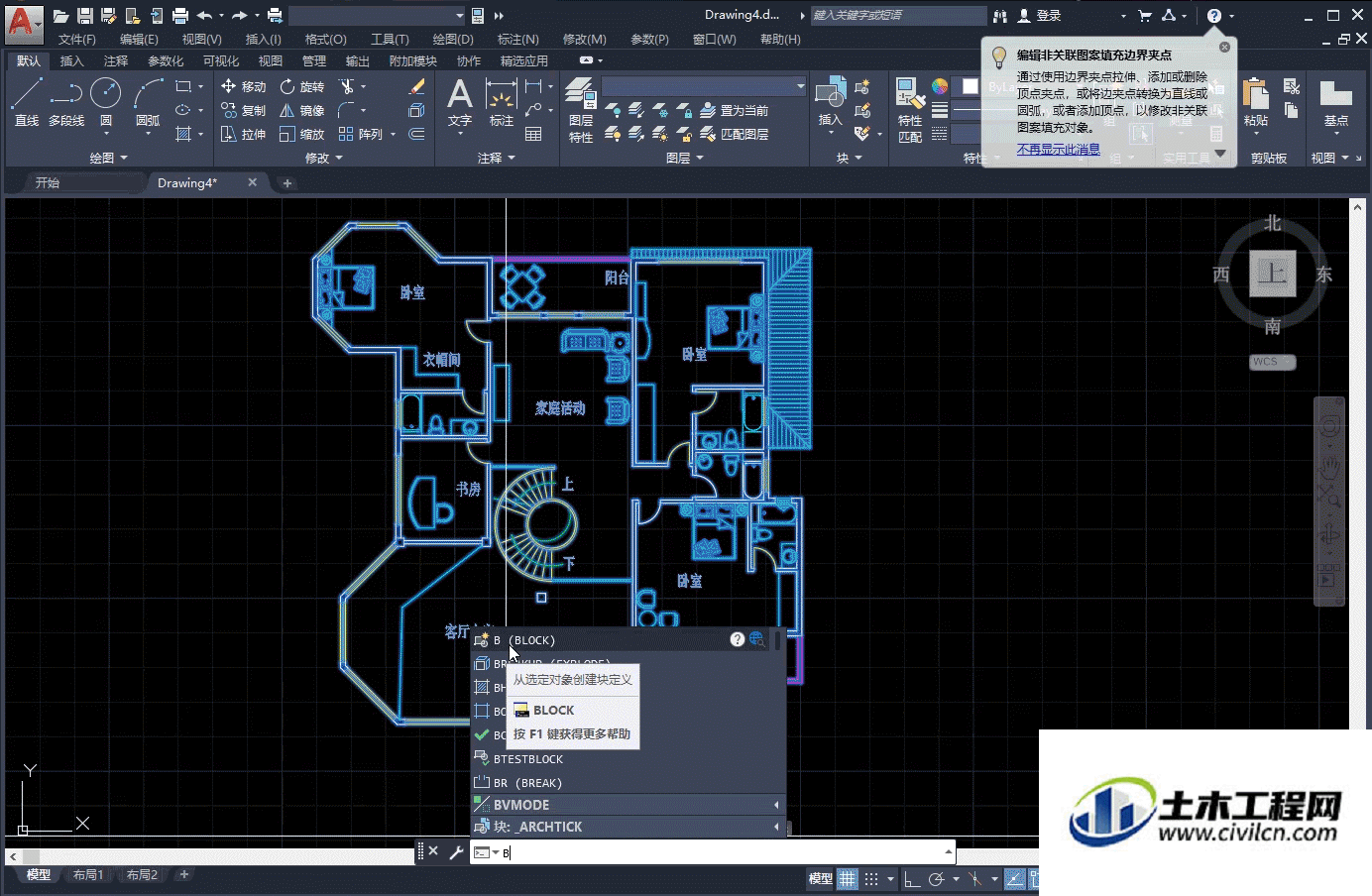Viewport: 1372px width, 896px height.
Task: Click the Plot/Print icon in quick access toolbar
Action: click(x=179, y=15)
